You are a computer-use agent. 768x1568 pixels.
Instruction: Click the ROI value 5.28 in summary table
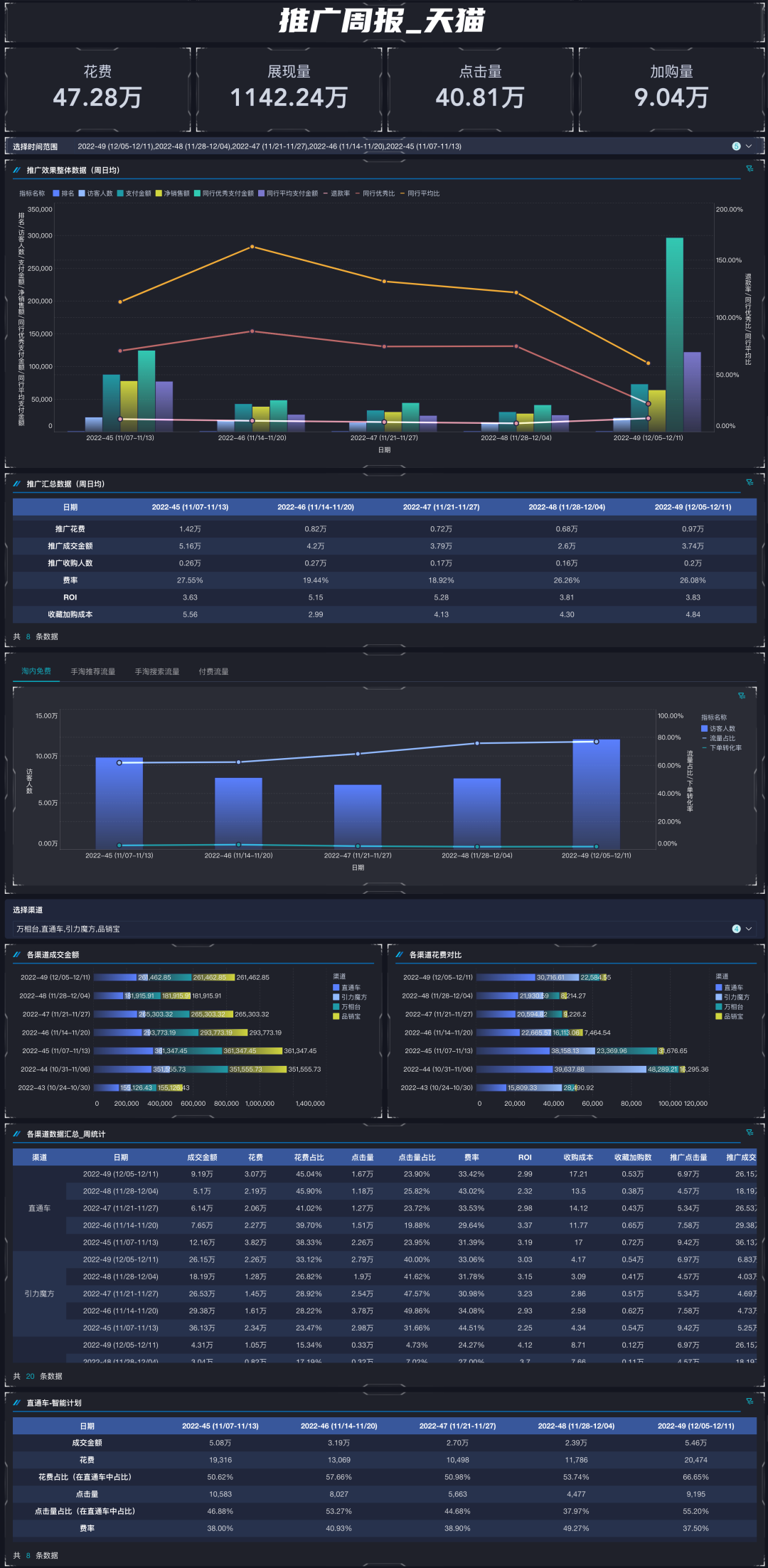click(x=441, y=597)
